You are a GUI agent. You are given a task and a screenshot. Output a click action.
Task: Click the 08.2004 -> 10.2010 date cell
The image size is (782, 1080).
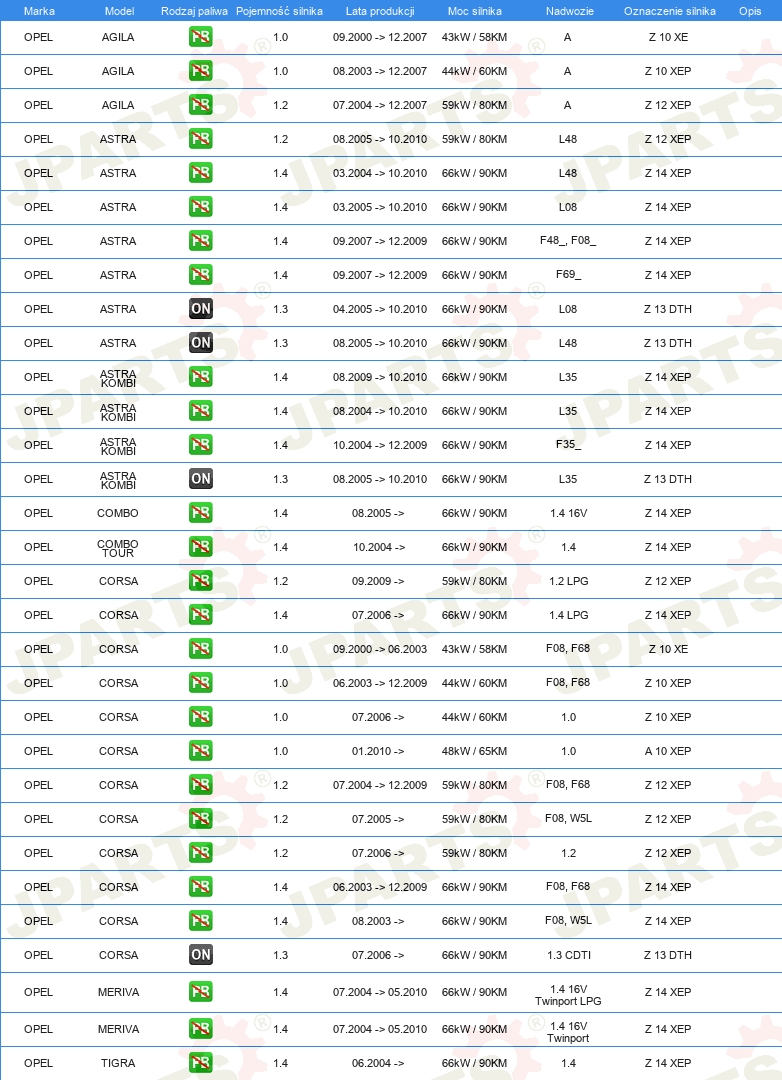(380, 411)
